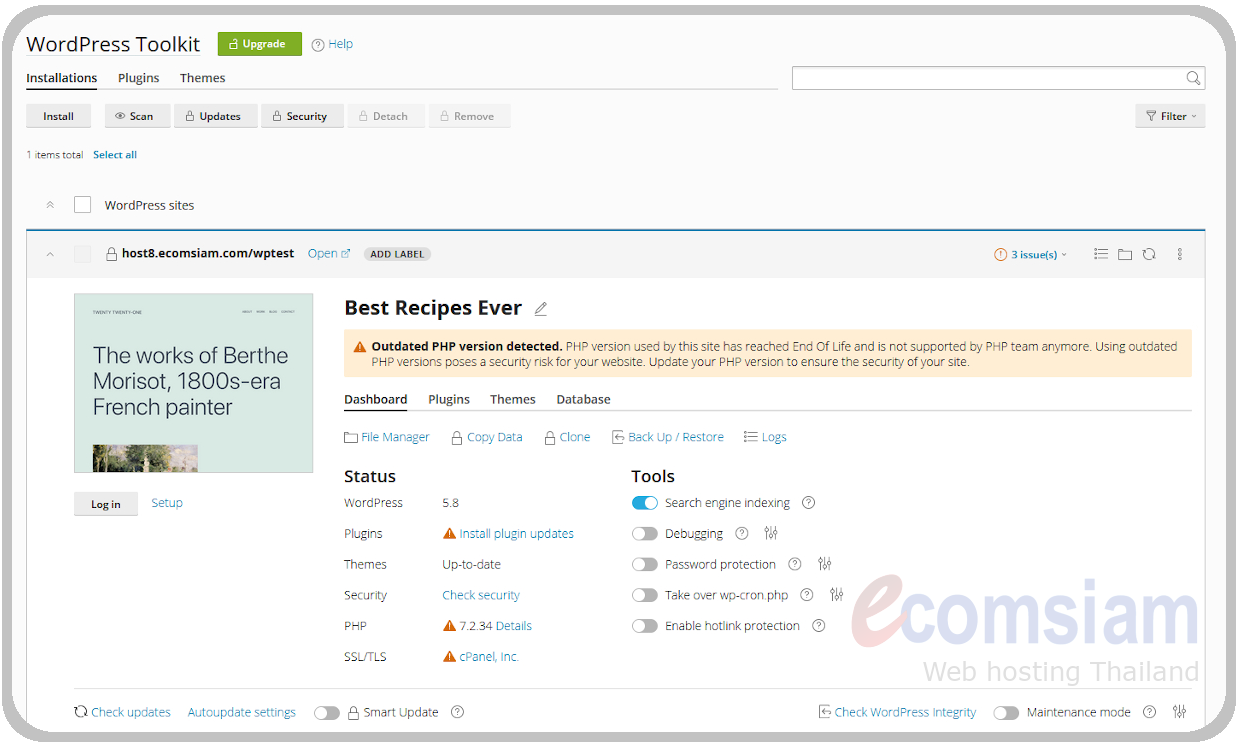Collapse the host8.ecomsiam.com/wptest site panel
This screenshot has width=1239, height=747.
(x=50, y=254)
